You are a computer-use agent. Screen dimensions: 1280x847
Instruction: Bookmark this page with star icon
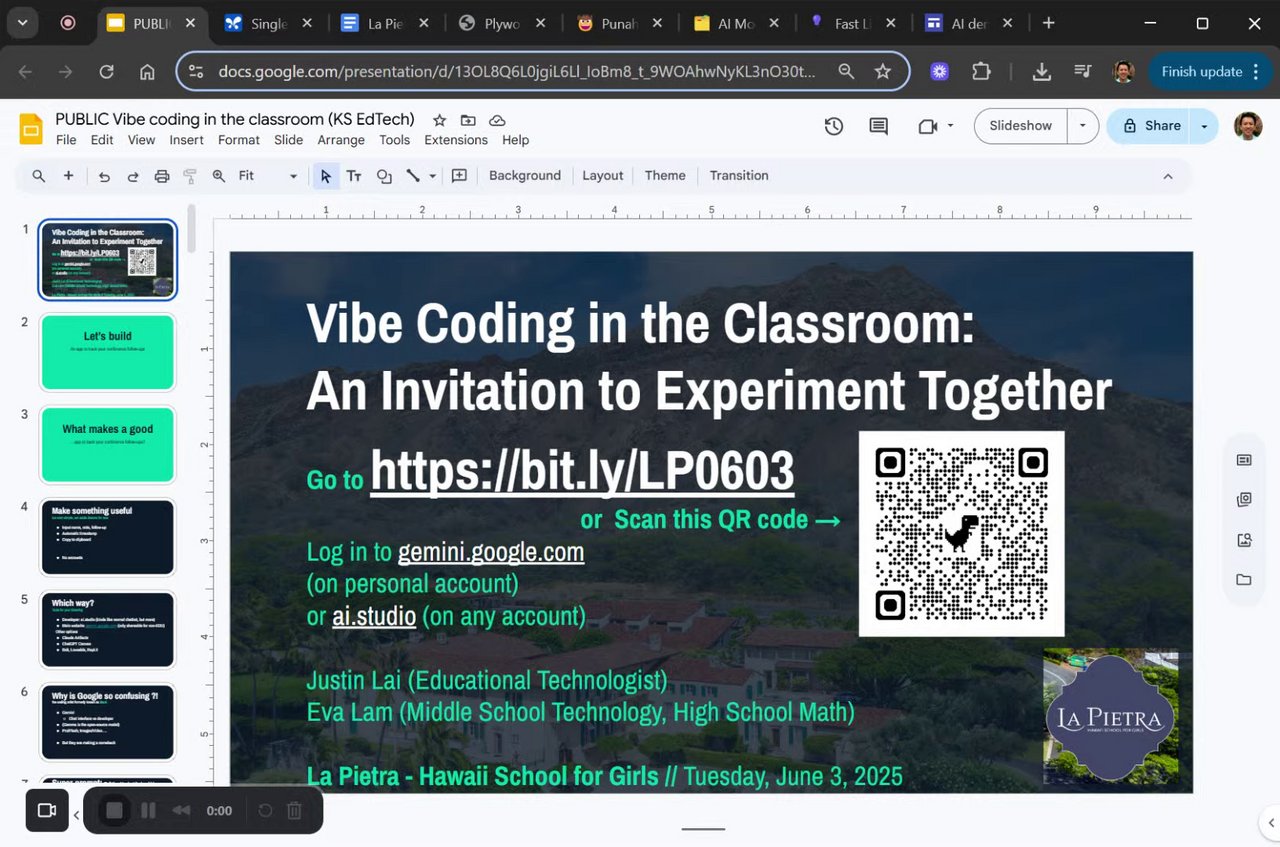(x=883, y=72)
